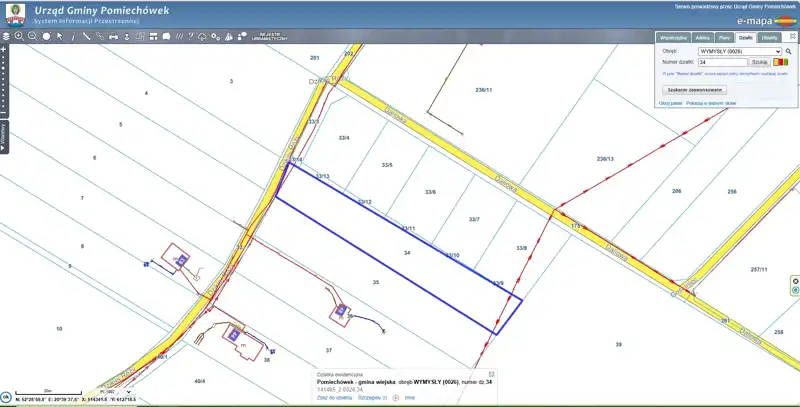Switch to the Plany tab
This screenshot has width=800, height=407.
click(x=722, y=37)
